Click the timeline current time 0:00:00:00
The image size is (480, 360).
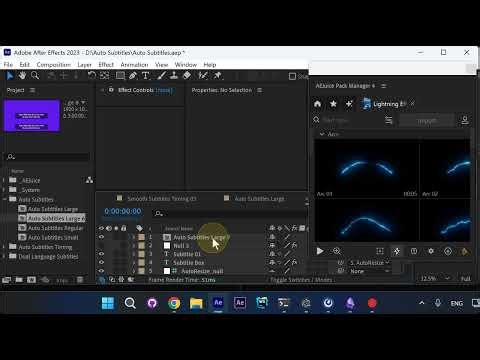(123, 211)
